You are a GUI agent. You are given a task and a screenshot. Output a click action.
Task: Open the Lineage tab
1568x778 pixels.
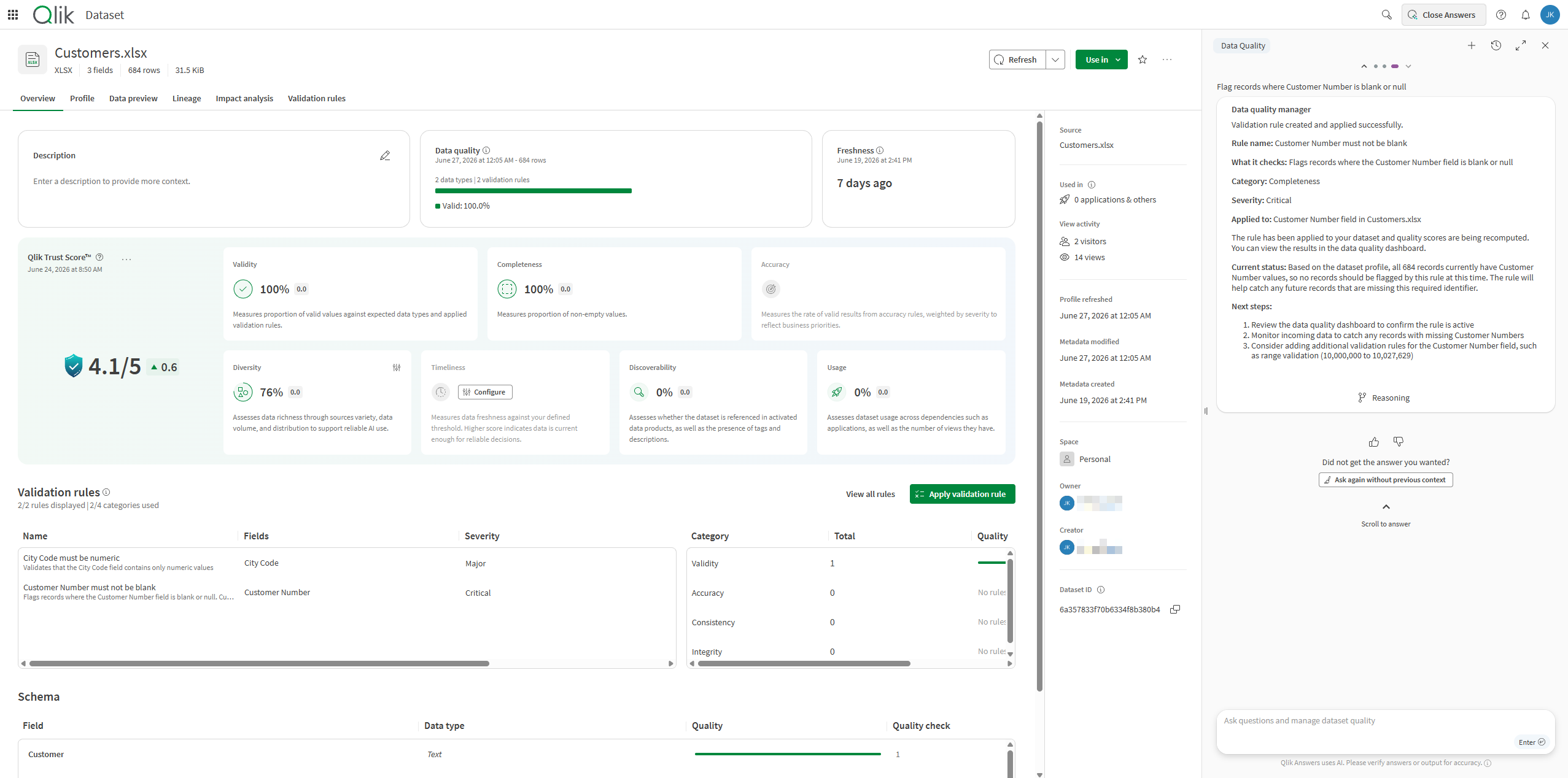pos(187,98)
